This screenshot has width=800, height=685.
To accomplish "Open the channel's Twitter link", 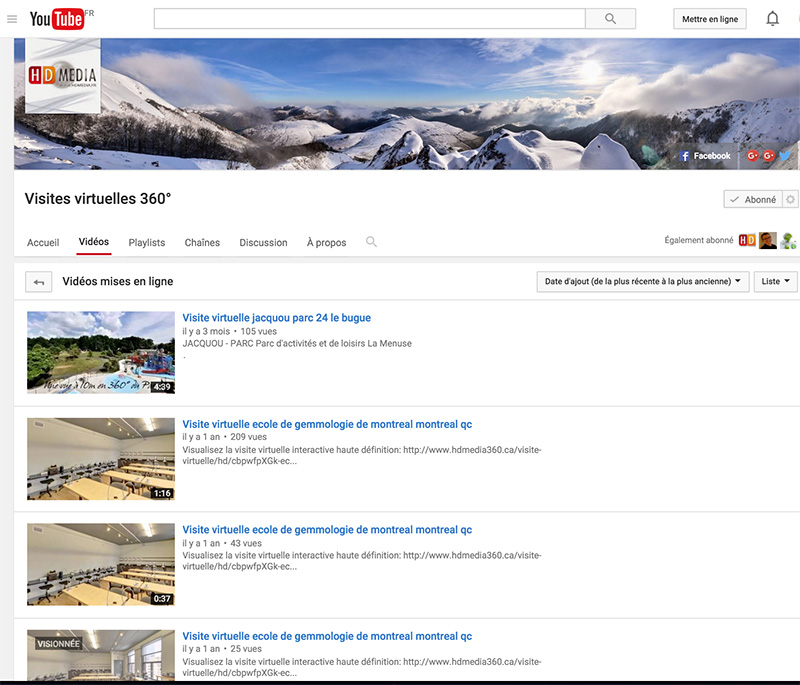I will [x=786, y=156].
